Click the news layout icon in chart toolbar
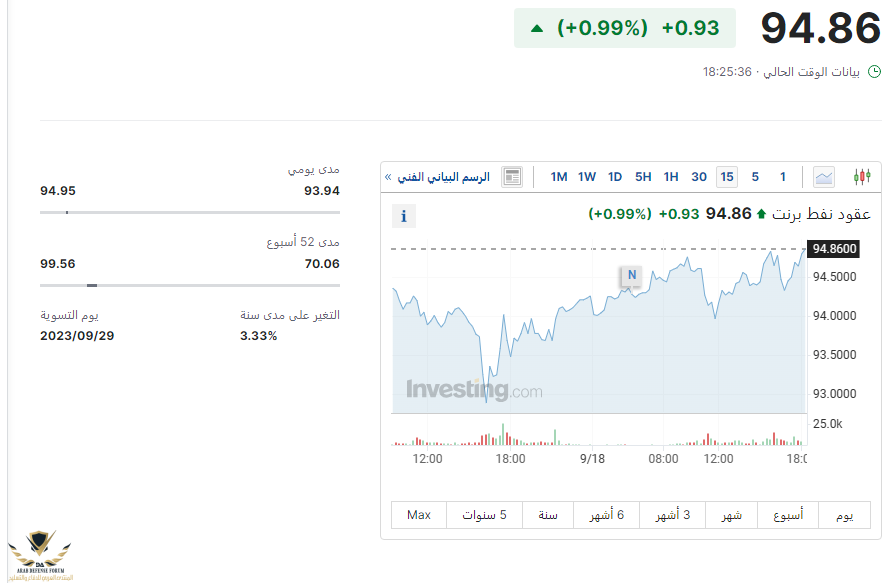The width and height of the screenshot is (884, 583). coord(512,177)
